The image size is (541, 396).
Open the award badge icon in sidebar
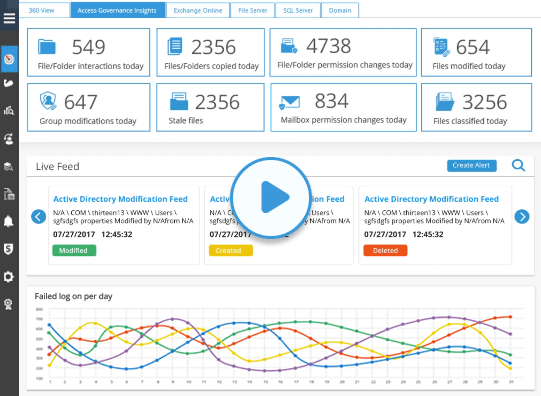coord(9,304)
